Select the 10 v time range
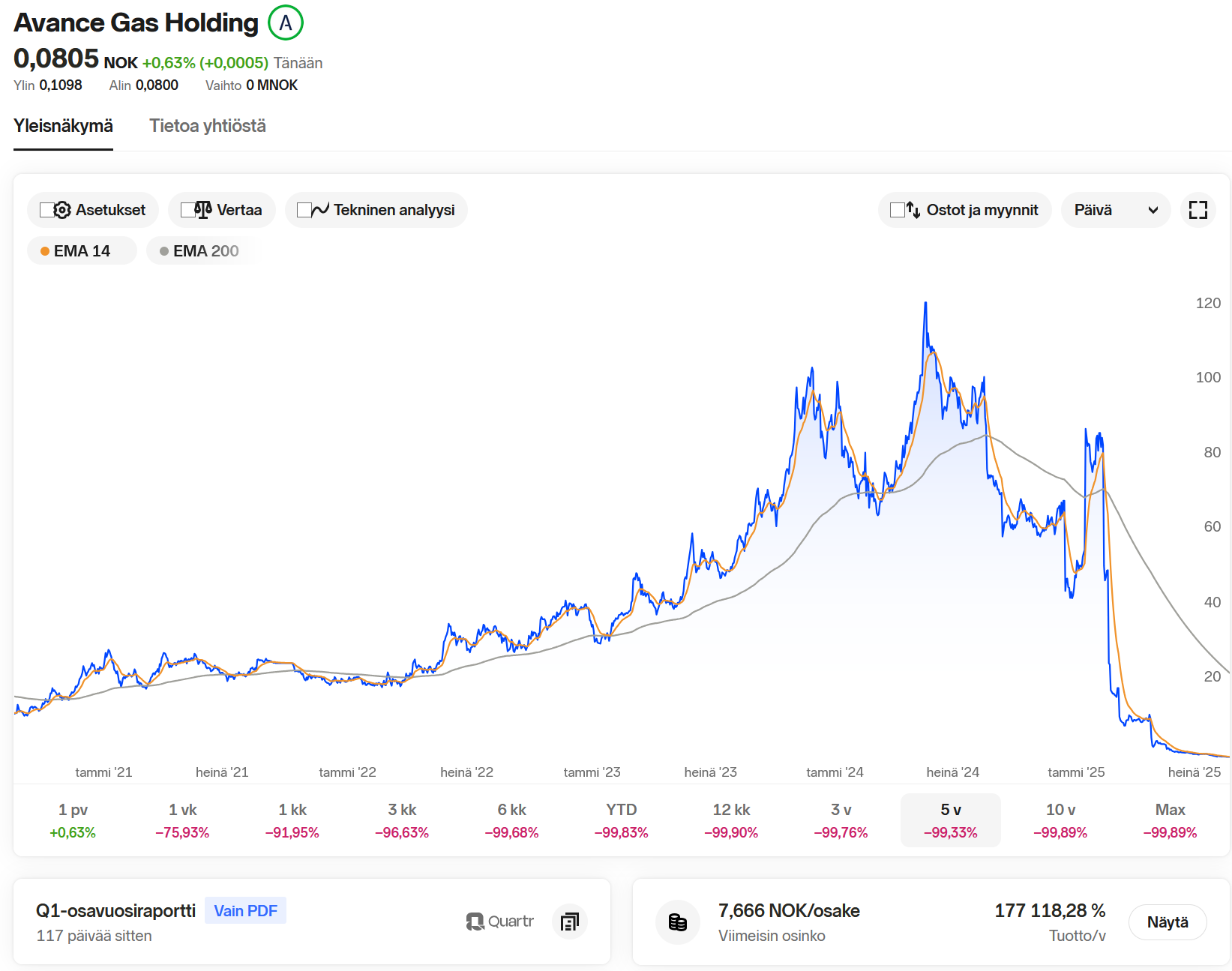The width and height of the screenshot is (1232, 971). pos(1060,820)
